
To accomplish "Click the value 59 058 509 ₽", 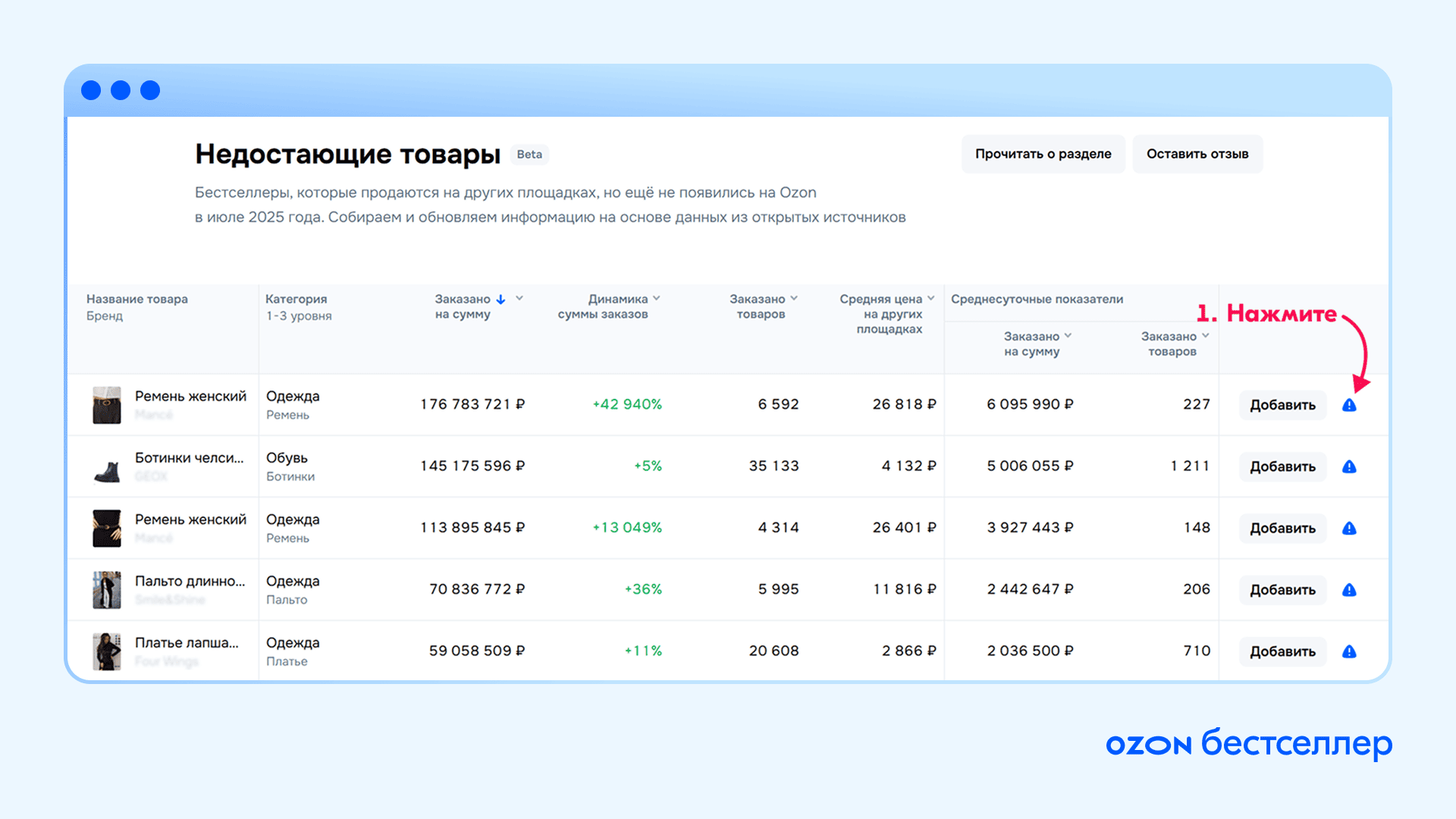I will click(477, 651).
